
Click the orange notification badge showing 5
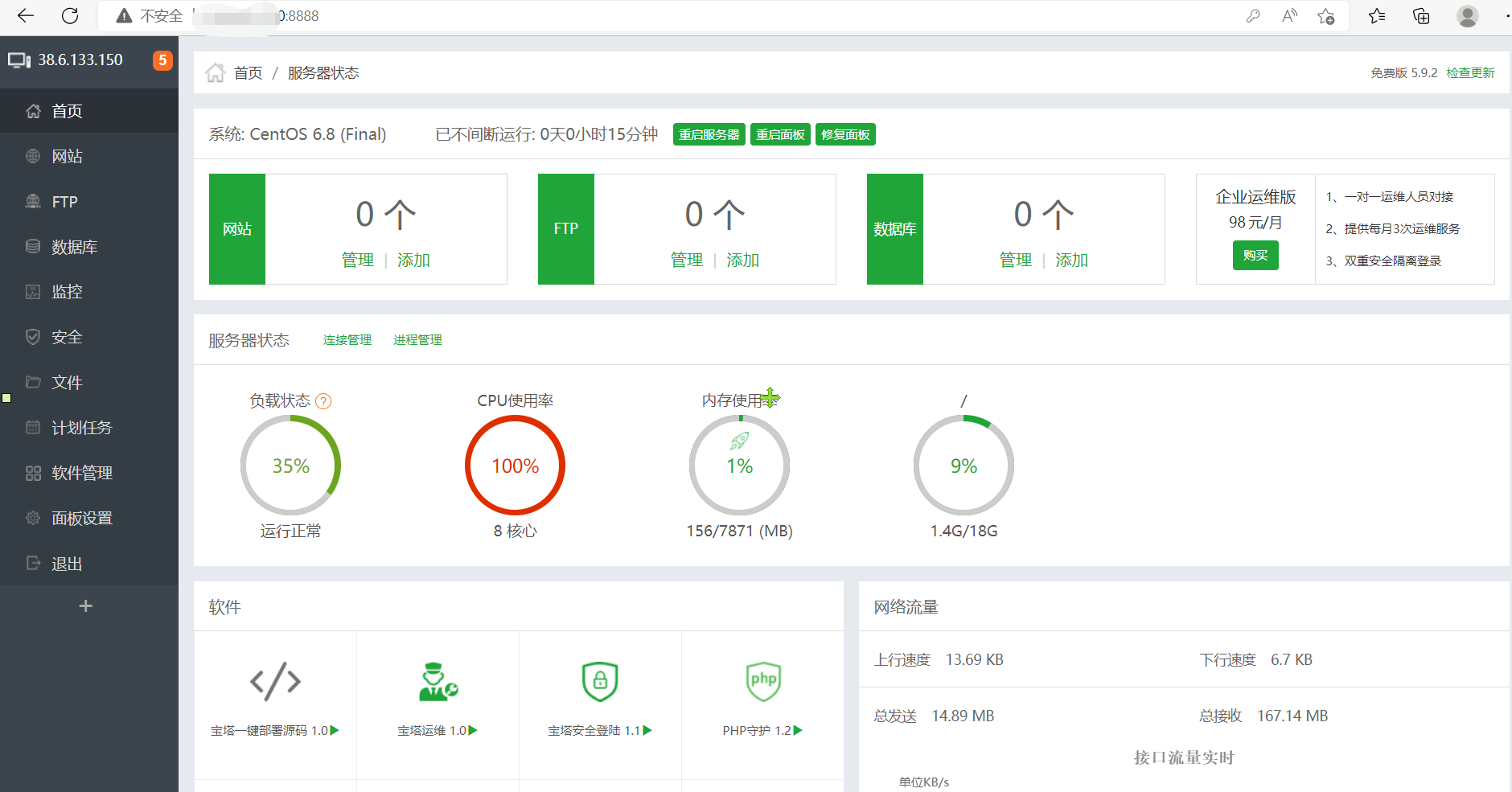pos(162,60)
